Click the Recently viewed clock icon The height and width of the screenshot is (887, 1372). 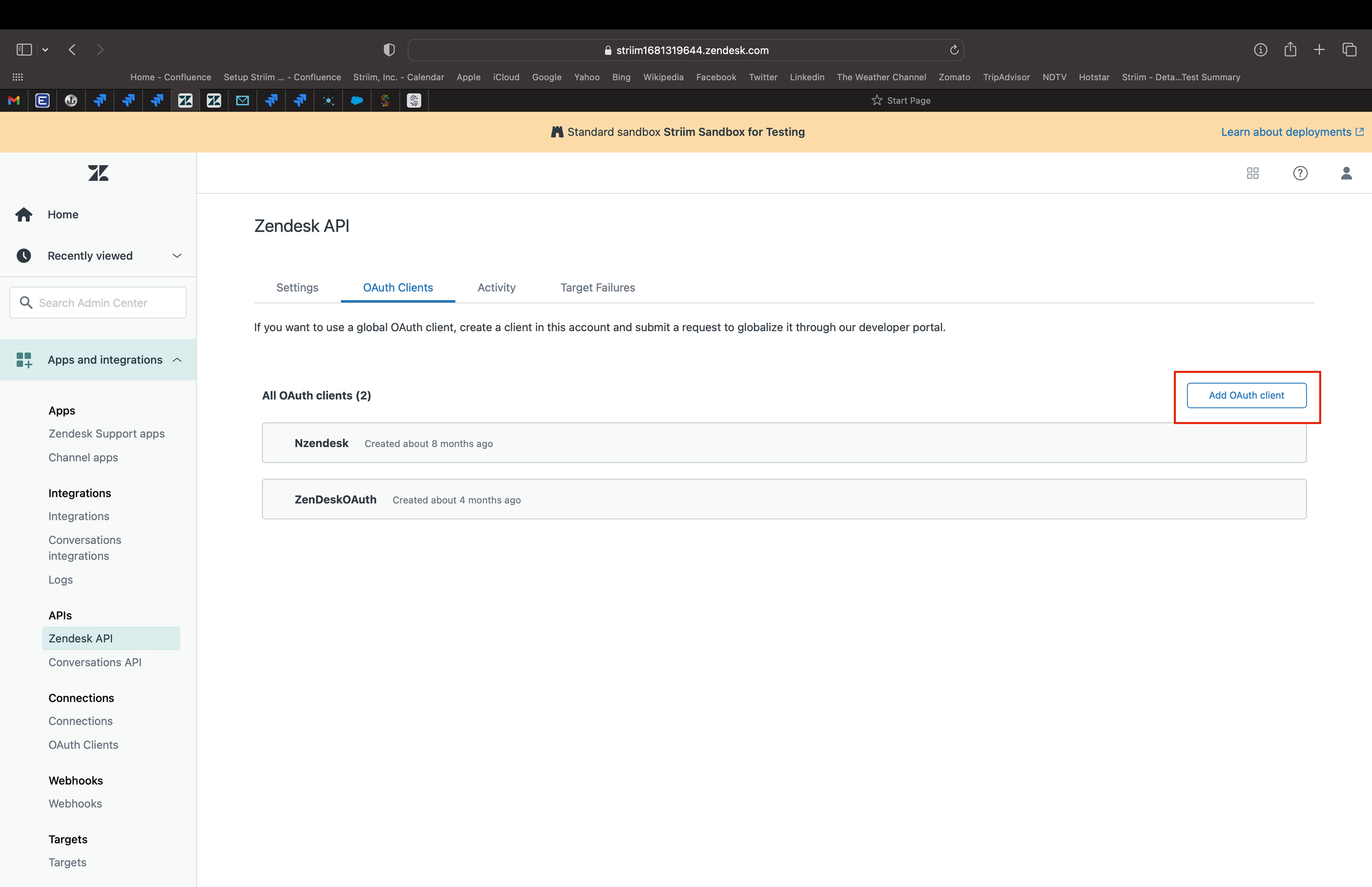[24, 255]
